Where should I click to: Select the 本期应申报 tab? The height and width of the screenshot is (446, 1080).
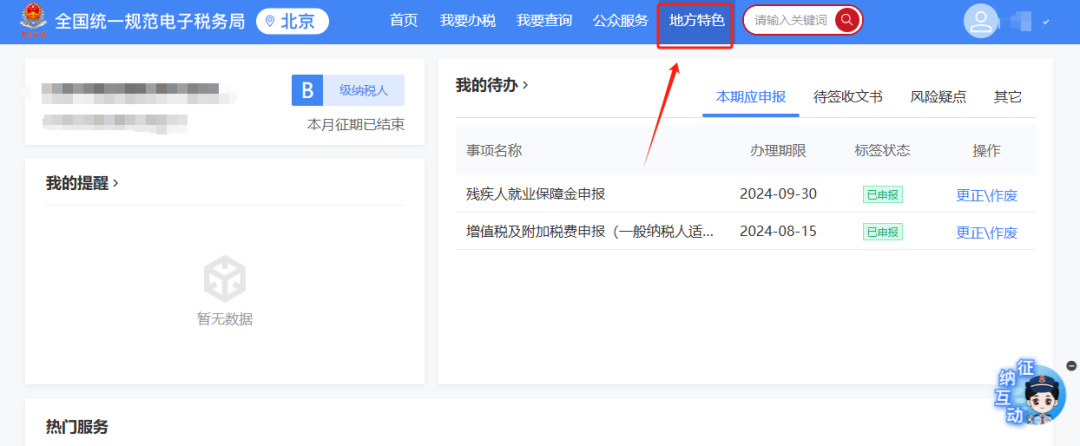click(x=751, y=97)
